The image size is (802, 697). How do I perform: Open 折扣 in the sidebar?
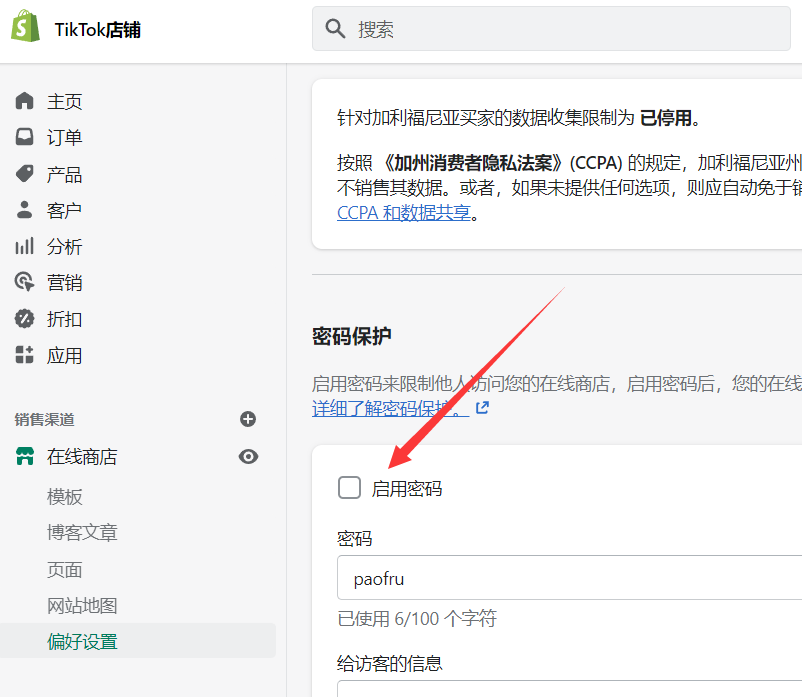pyautogui.click(x=64, y=319)
